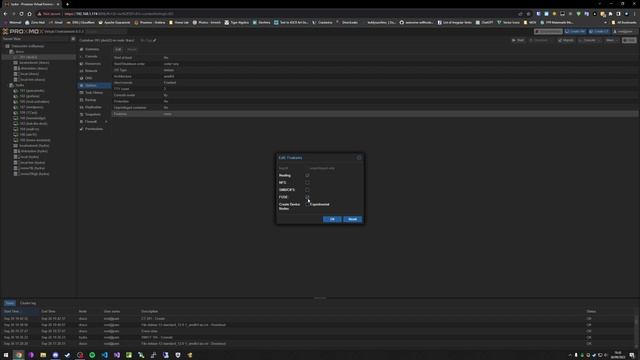The height and width of the screenshot is (360, 640).
Task: Select container 201 (deb12) in the tree
Action: 28,58
